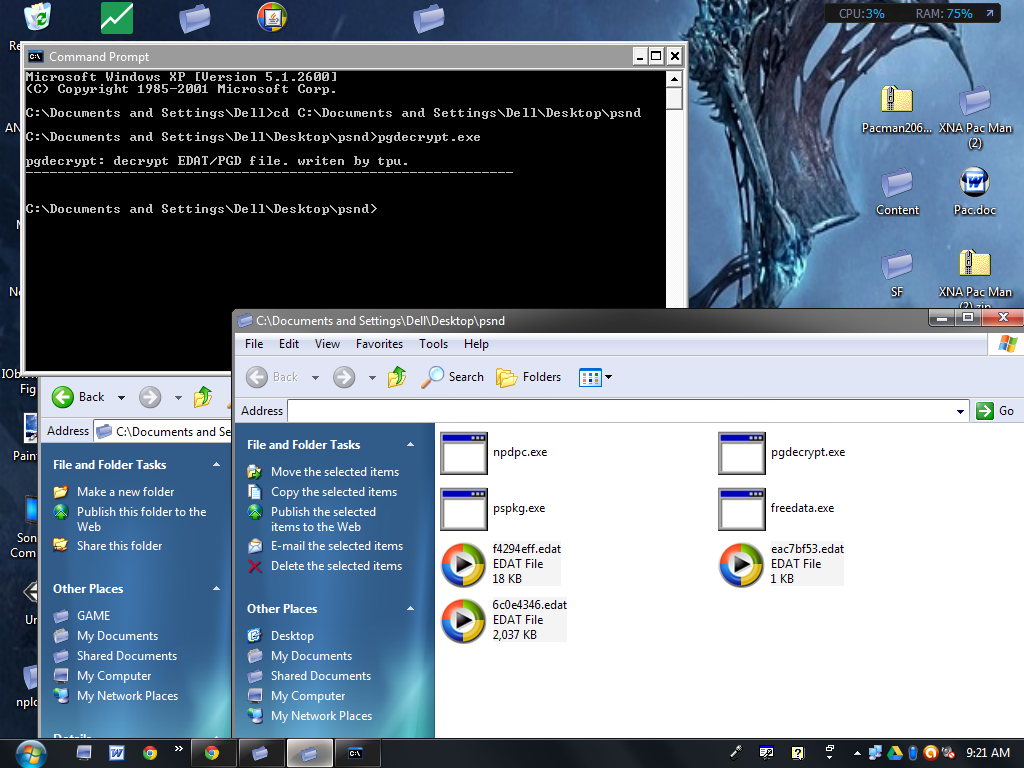This screenshot has width=1024, height=768.
Task: Collapse the Other Places panel
Action: click(x=409, y=609)
